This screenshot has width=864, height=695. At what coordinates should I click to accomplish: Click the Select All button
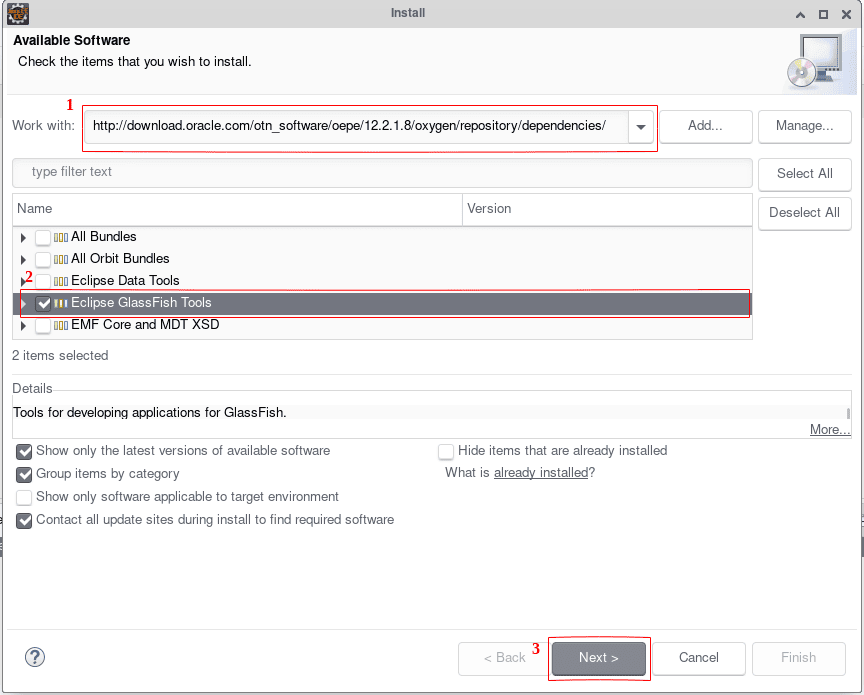click(x=804, y=173)
